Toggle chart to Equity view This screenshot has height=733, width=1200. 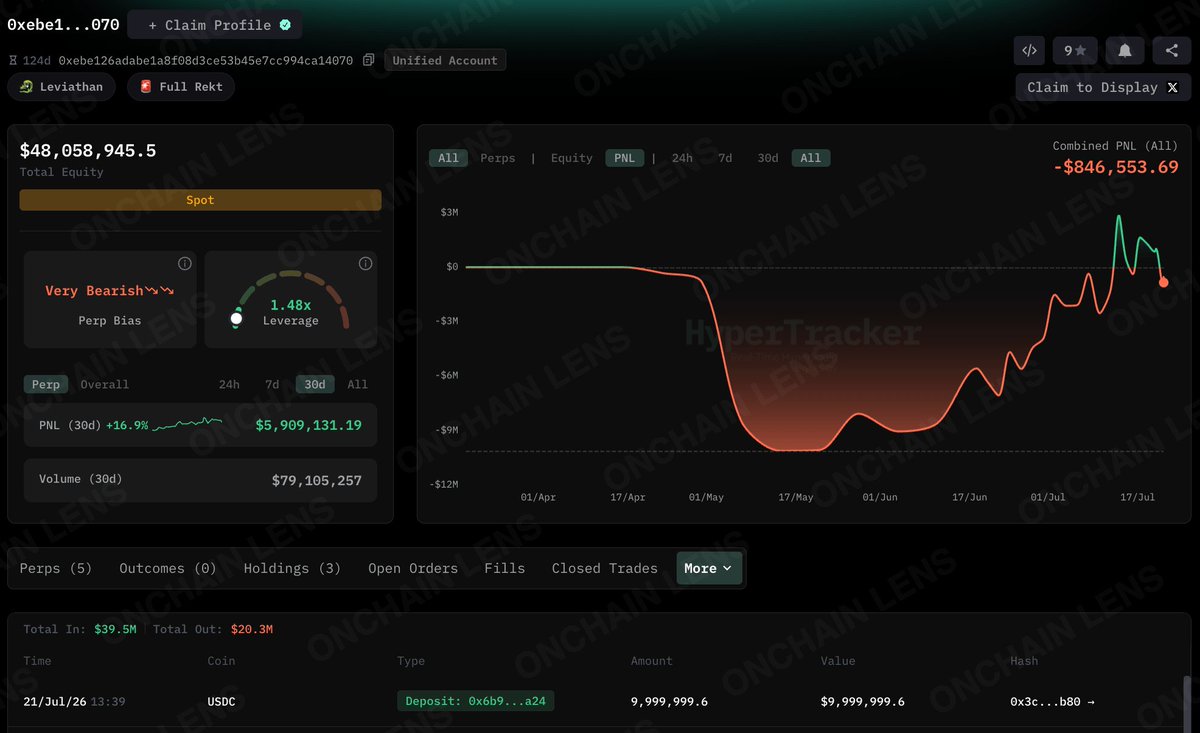pos(571,158)
